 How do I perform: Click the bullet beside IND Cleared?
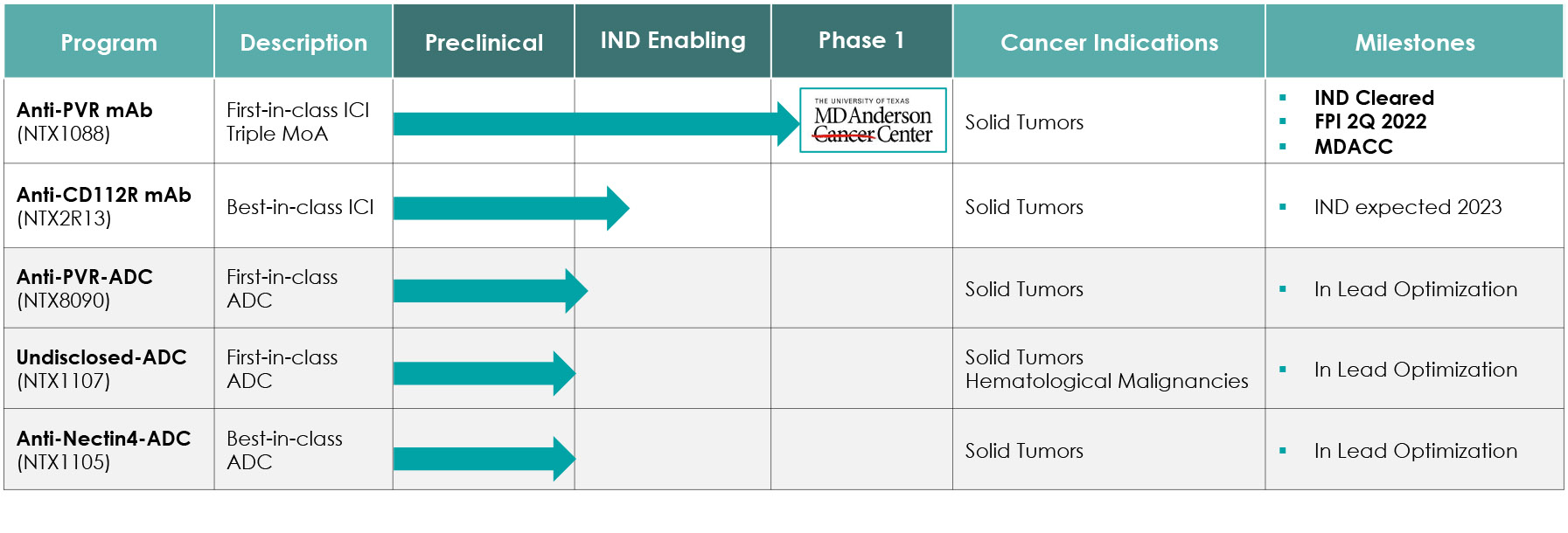point(1283,98)
